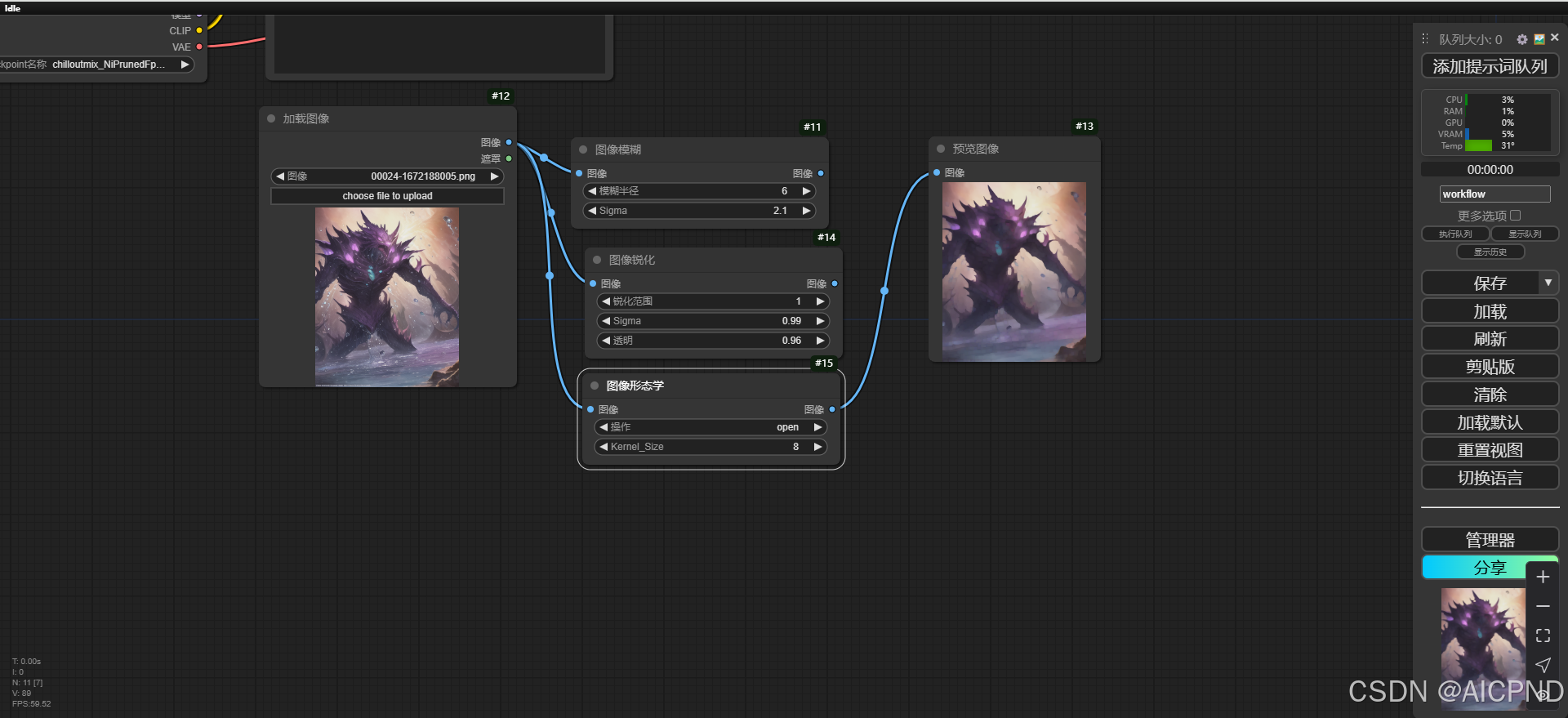
Task: Decrease sharpen Sigma 0.99 with left arrow
Action: coord(606,321)
